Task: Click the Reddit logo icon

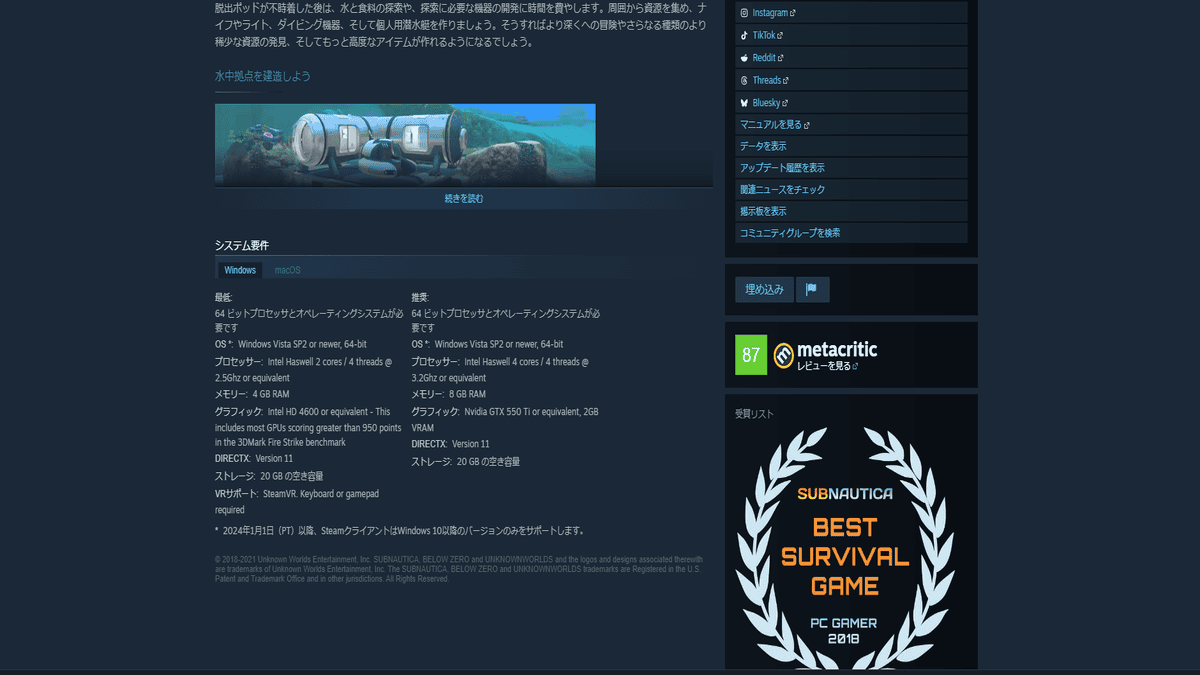Action: 743,58
